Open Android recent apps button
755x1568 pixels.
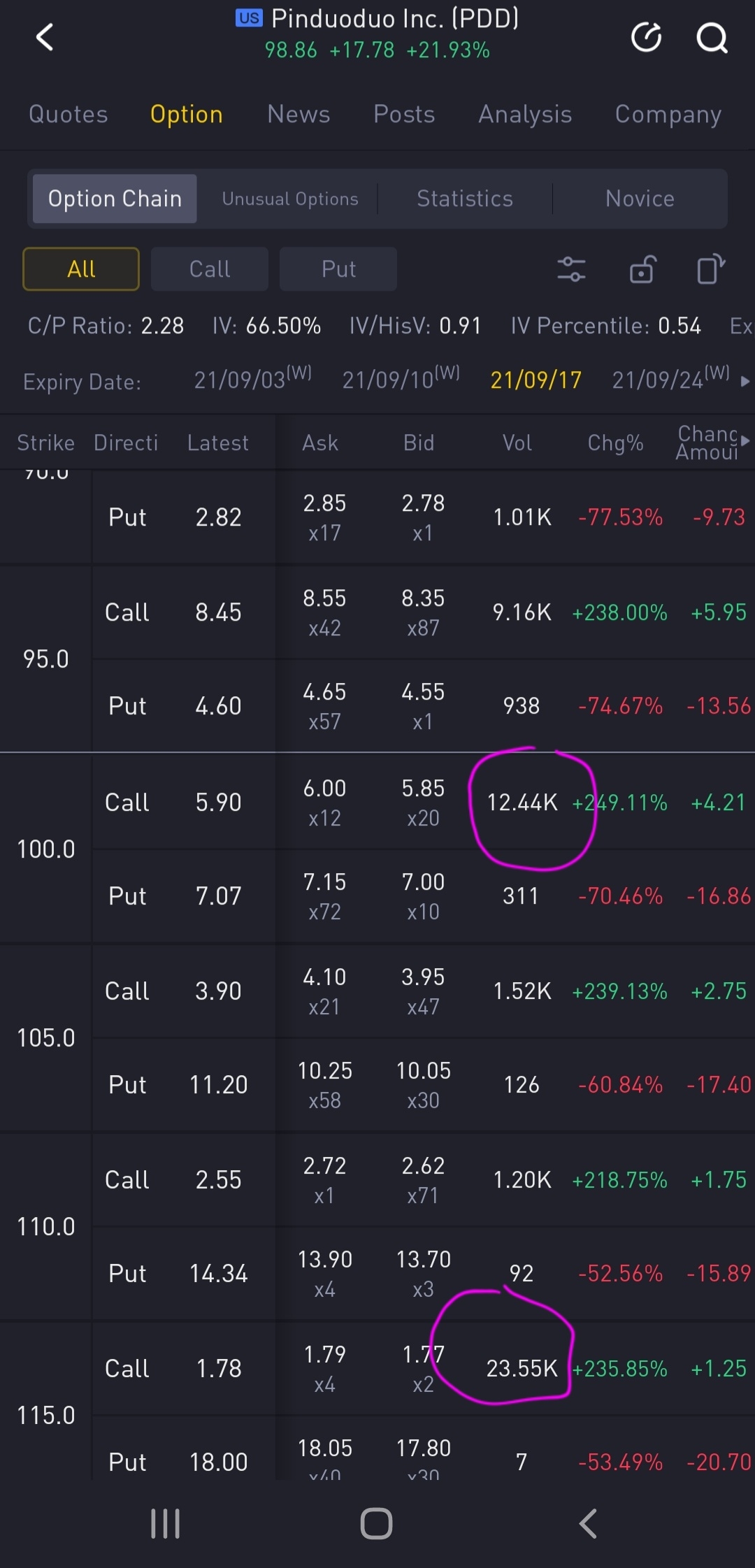[x=166, y=1523]
